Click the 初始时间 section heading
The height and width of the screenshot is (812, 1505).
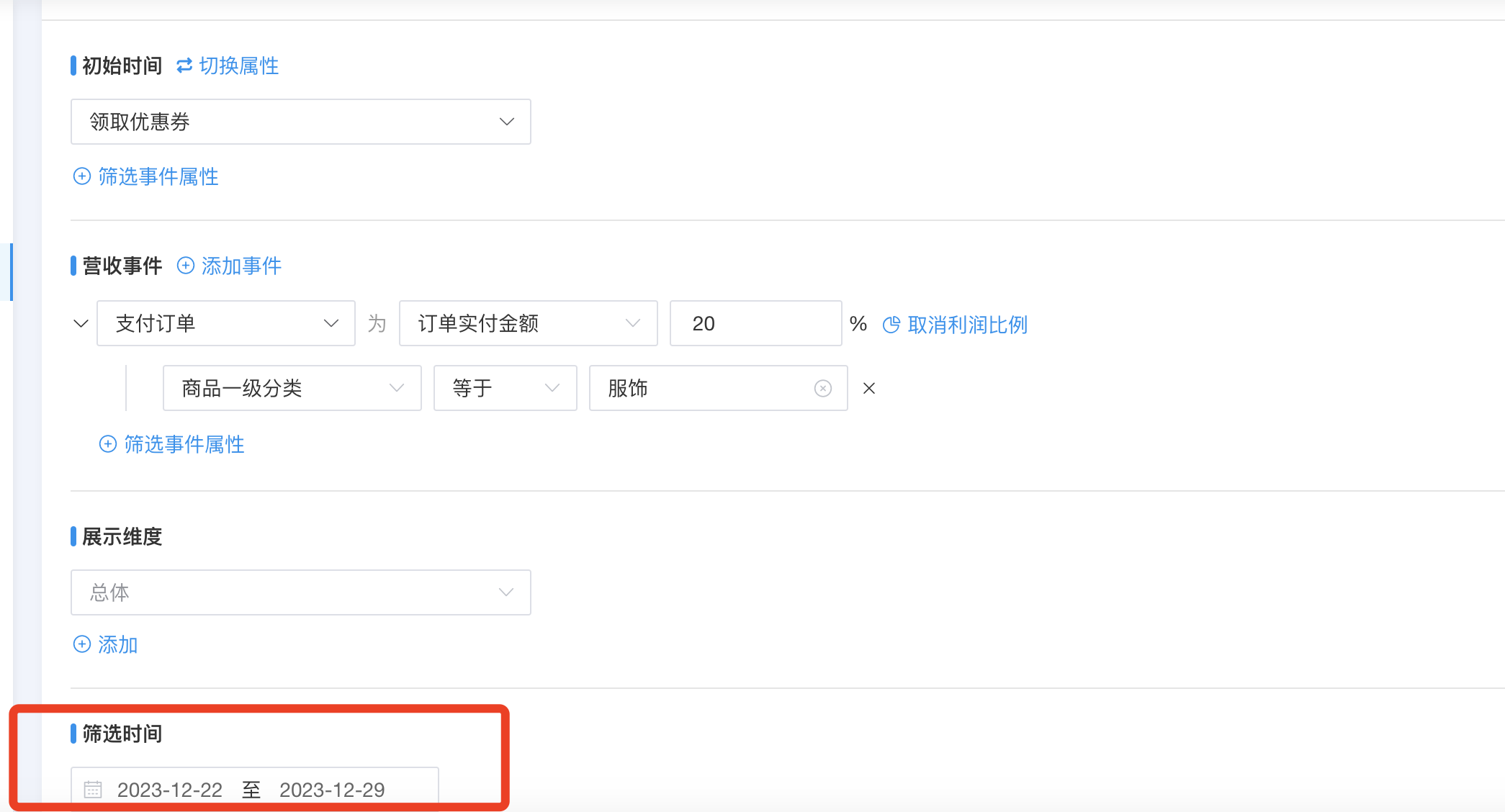(x=122, y=66)
